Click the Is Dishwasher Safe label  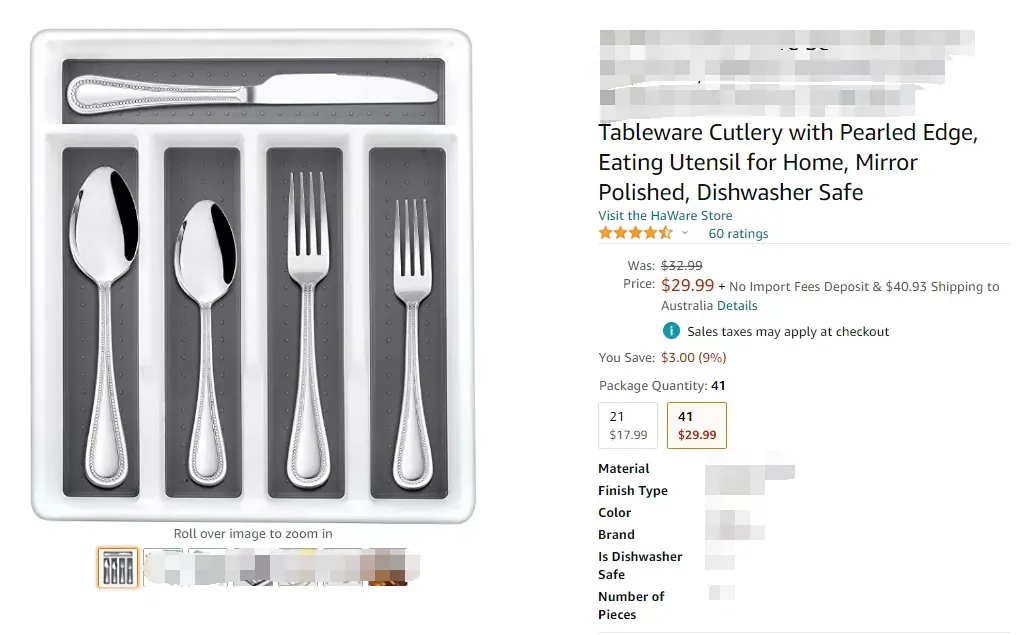coord(640,565)
